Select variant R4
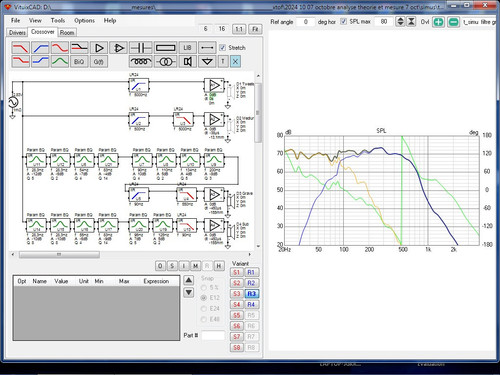The width and height of the screenshot is (500, 375). pos(251,304)
